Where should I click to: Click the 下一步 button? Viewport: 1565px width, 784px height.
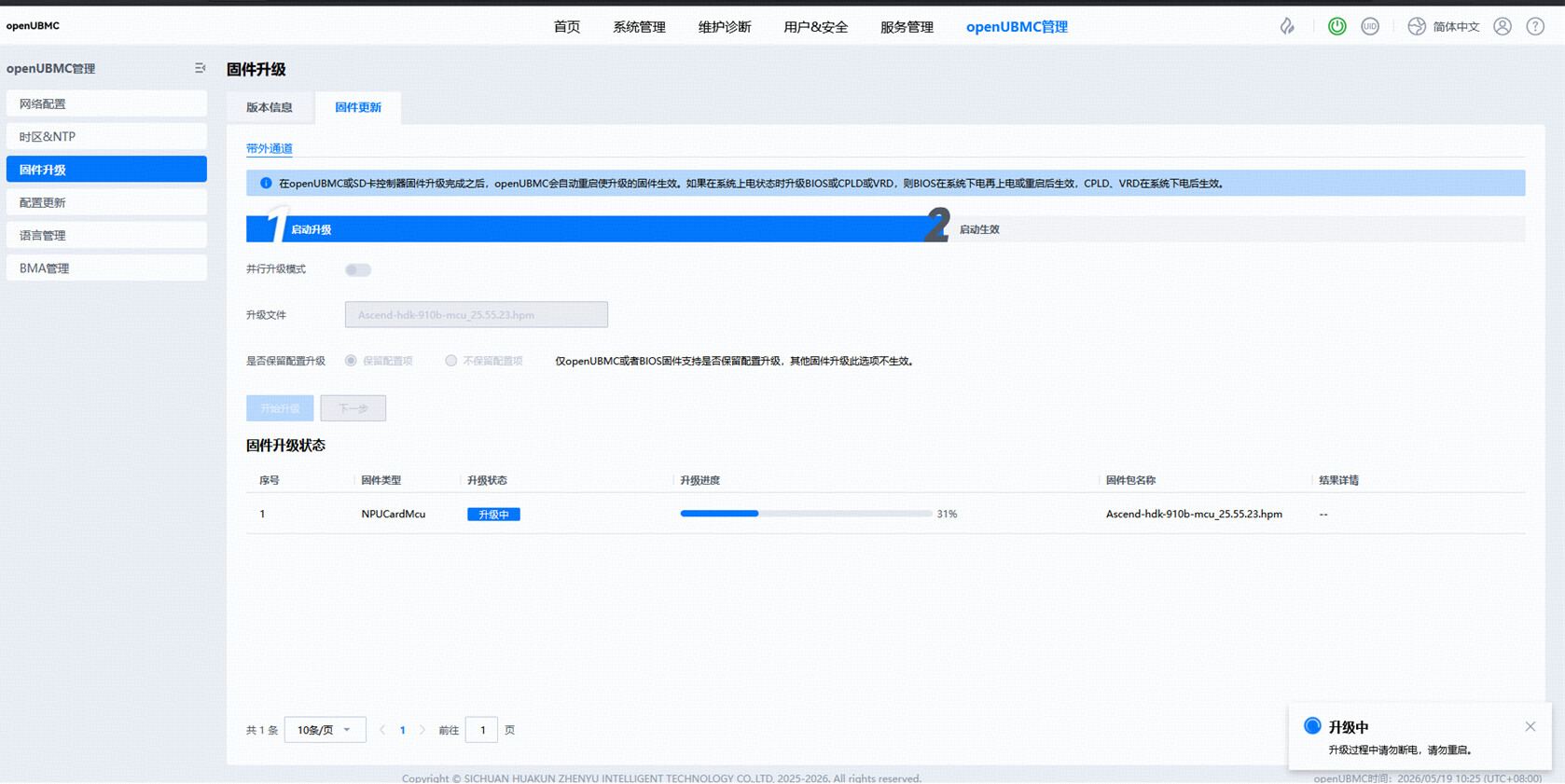pyautogui.click(x=353, y=408)
